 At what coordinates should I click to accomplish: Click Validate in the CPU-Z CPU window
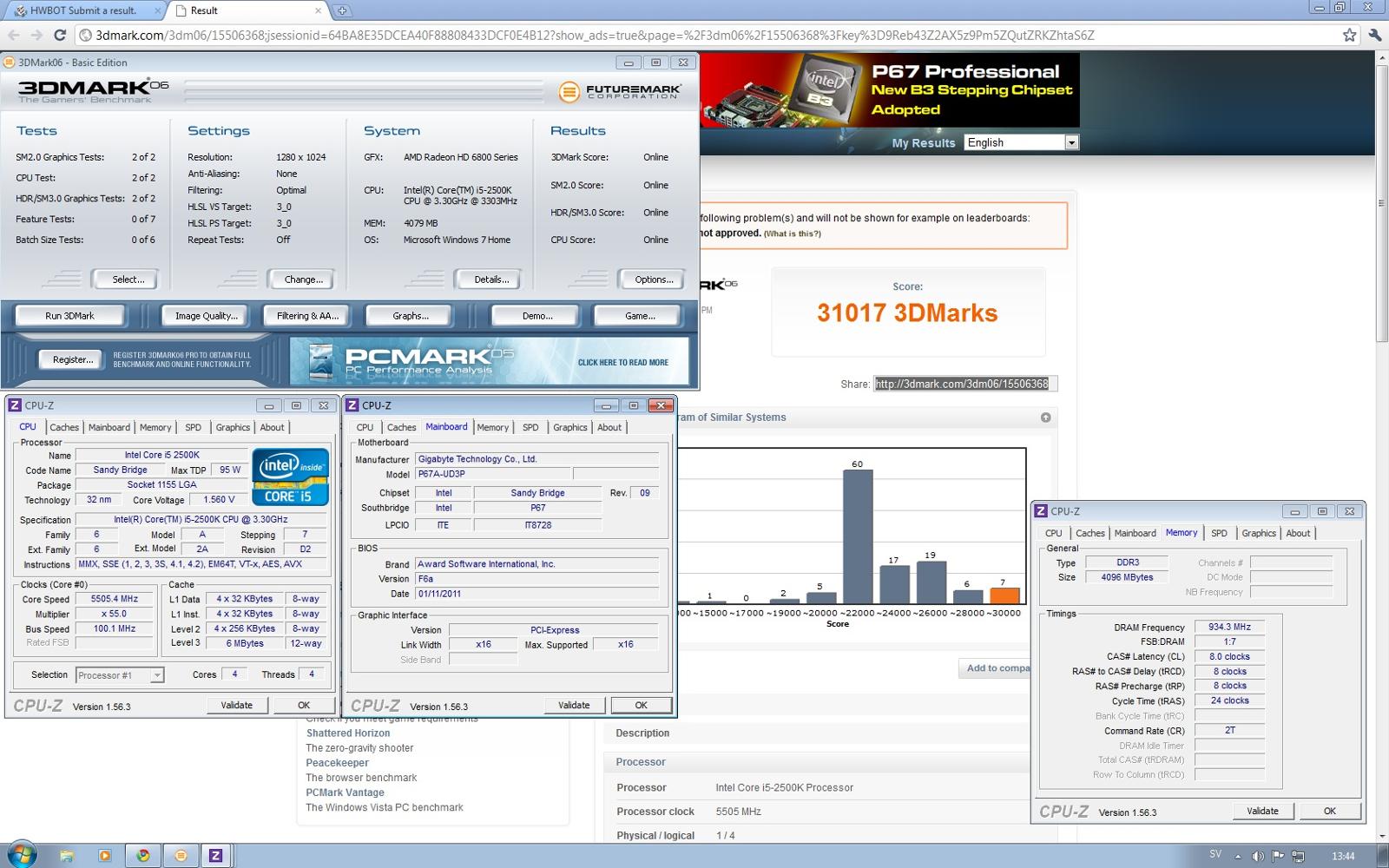click(x=236, y=705)
